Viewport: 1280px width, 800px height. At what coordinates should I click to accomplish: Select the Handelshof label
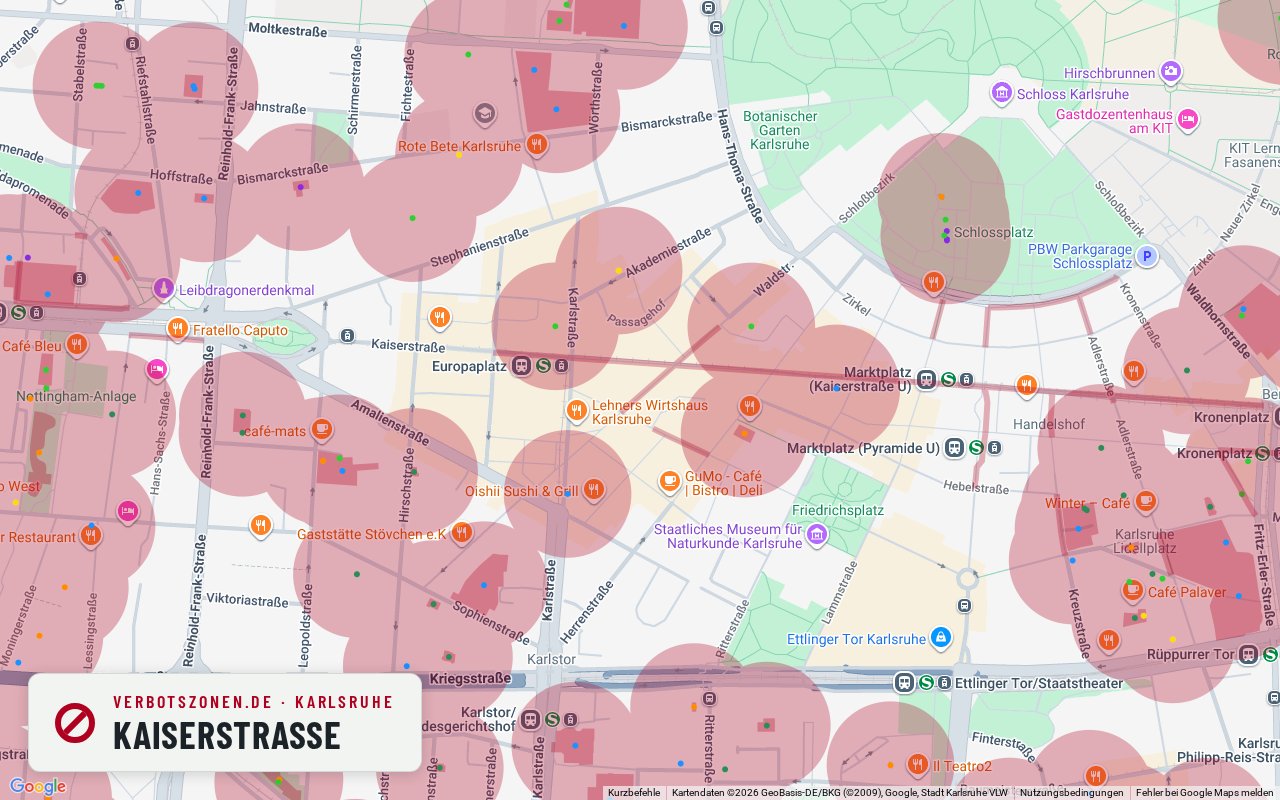(1049, 424)
